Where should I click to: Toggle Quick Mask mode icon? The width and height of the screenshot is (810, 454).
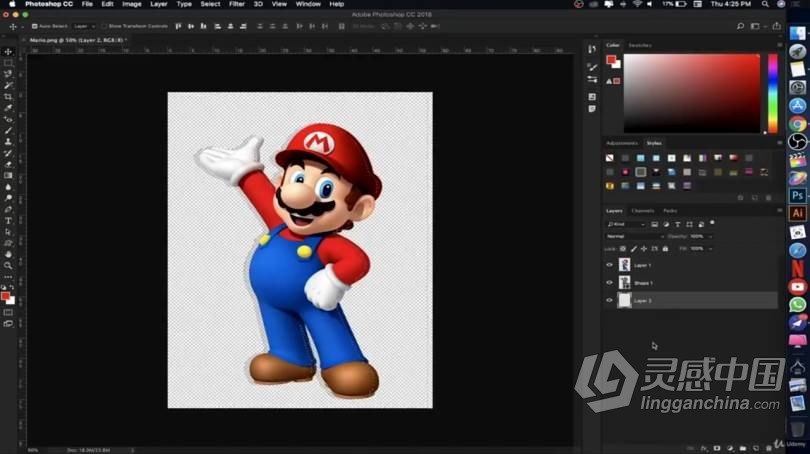coord(8,312)
